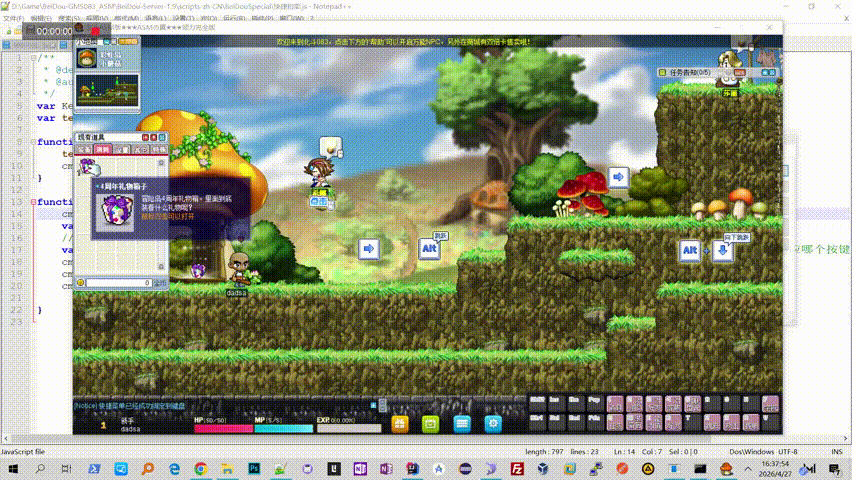The width and height of the screenshot is (852, 480).
Task: Open the notification center icon on taskbar
Action: (835, 469)
